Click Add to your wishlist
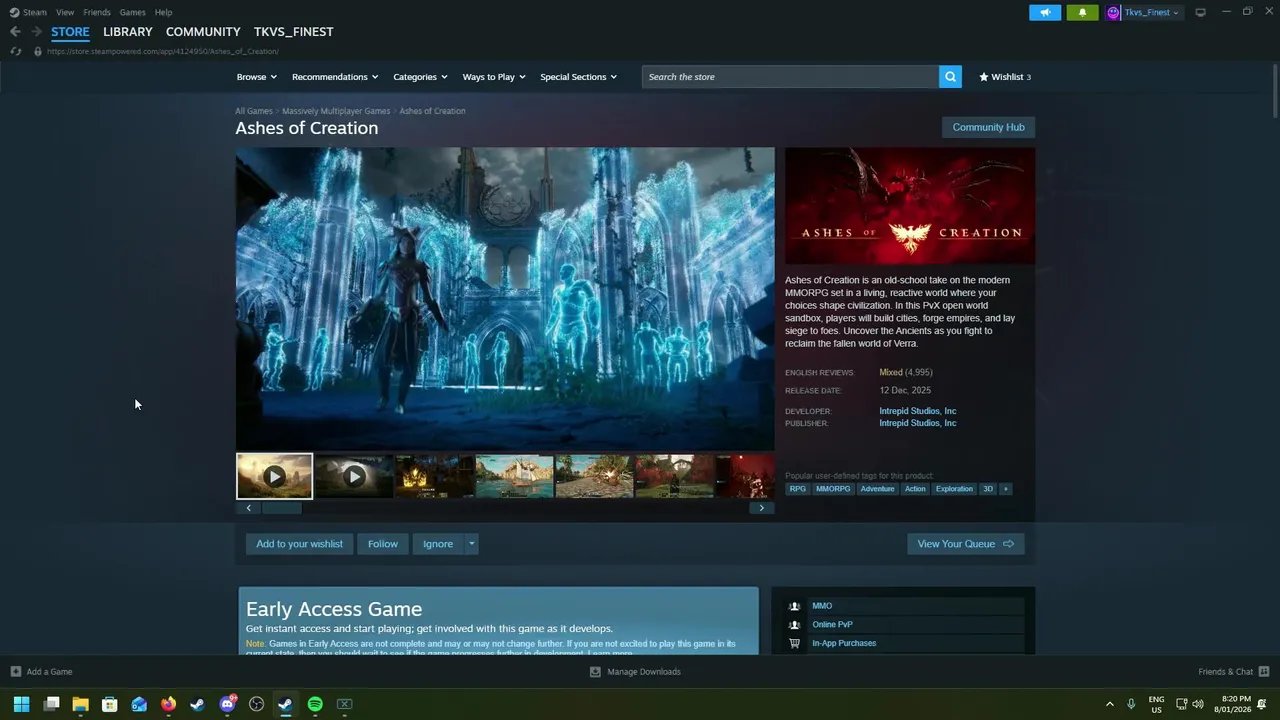This screenshot has width=1280, height=720. pos(299,544)
